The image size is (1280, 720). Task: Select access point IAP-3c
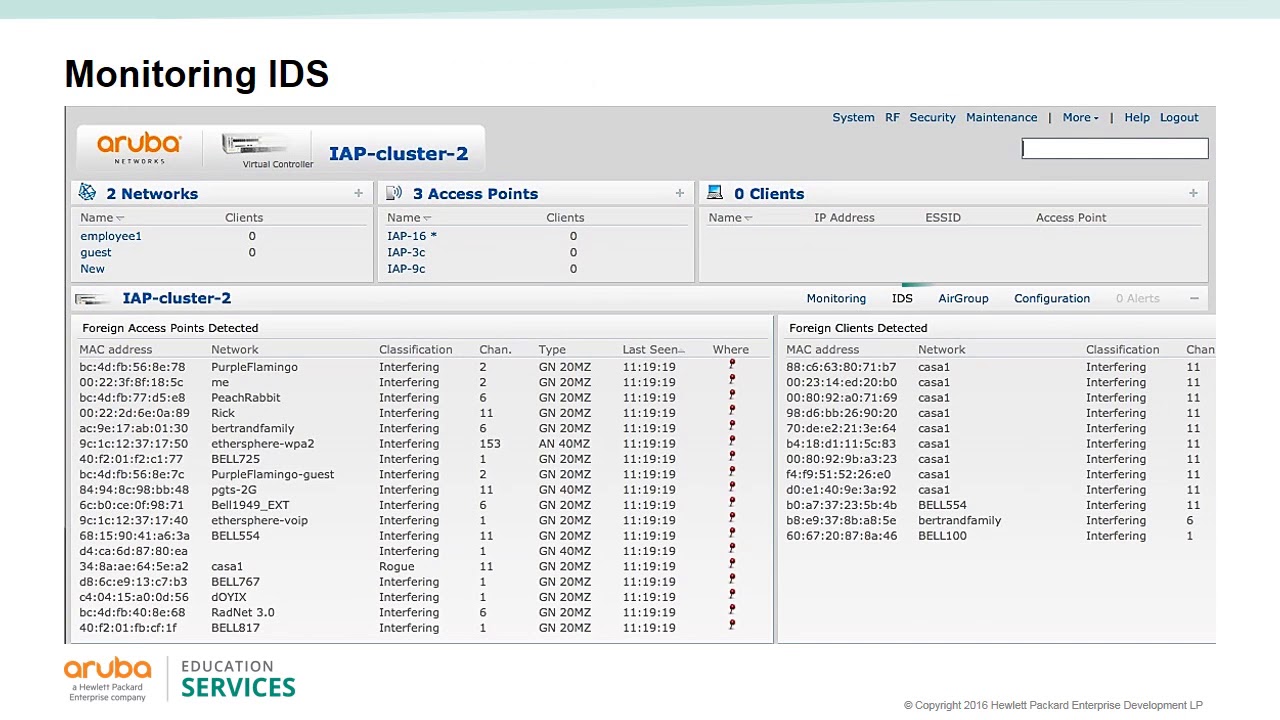(406, 252)
